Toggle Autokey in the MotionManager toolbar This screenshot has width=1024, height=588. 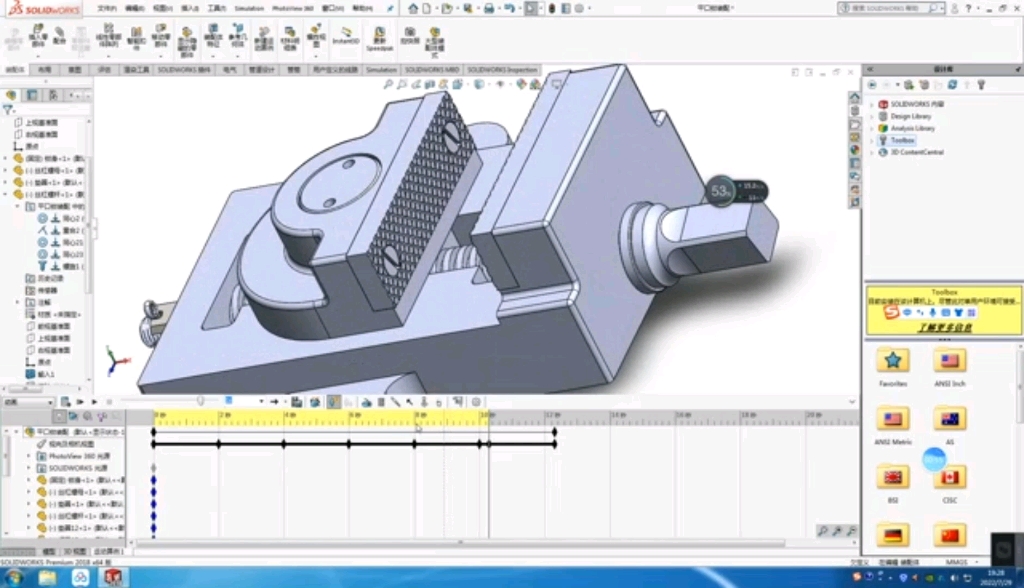pyautogui.click(x=332, y=402)
